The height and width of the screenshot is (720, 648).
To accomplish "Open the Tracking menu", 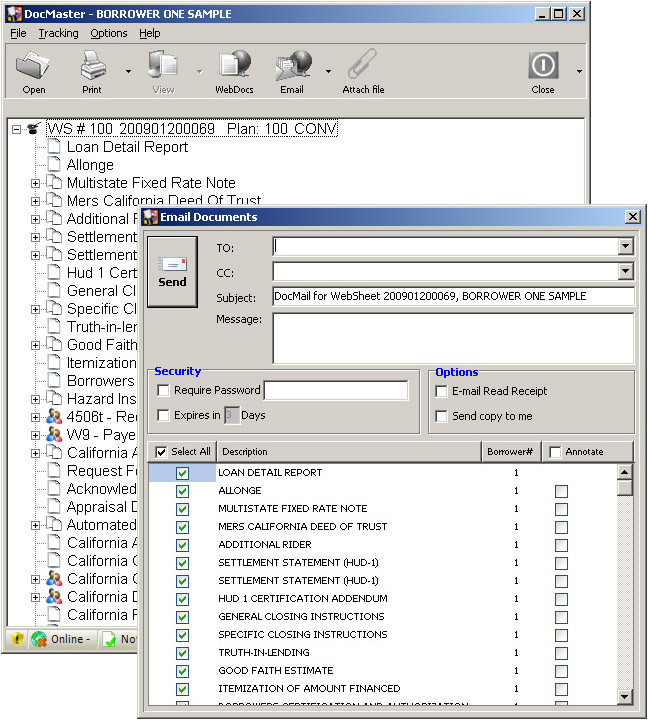I will (x=58, y=33).
